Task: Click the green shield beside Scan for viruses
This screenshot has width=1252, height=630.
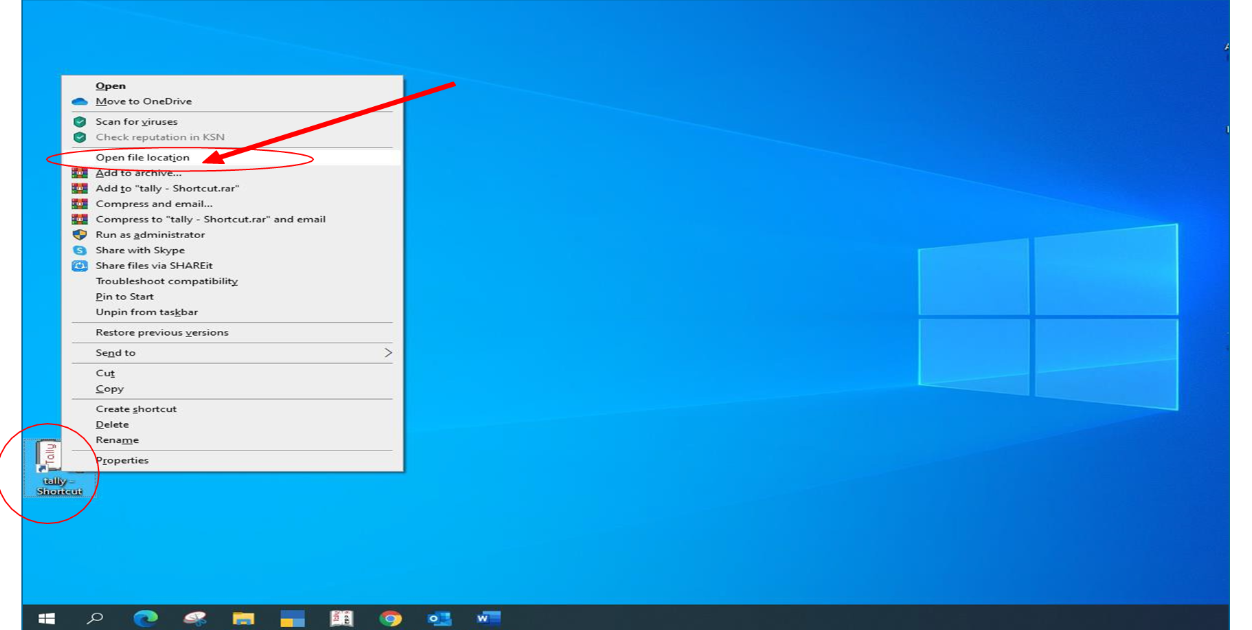Action: (x=80, y=121)
